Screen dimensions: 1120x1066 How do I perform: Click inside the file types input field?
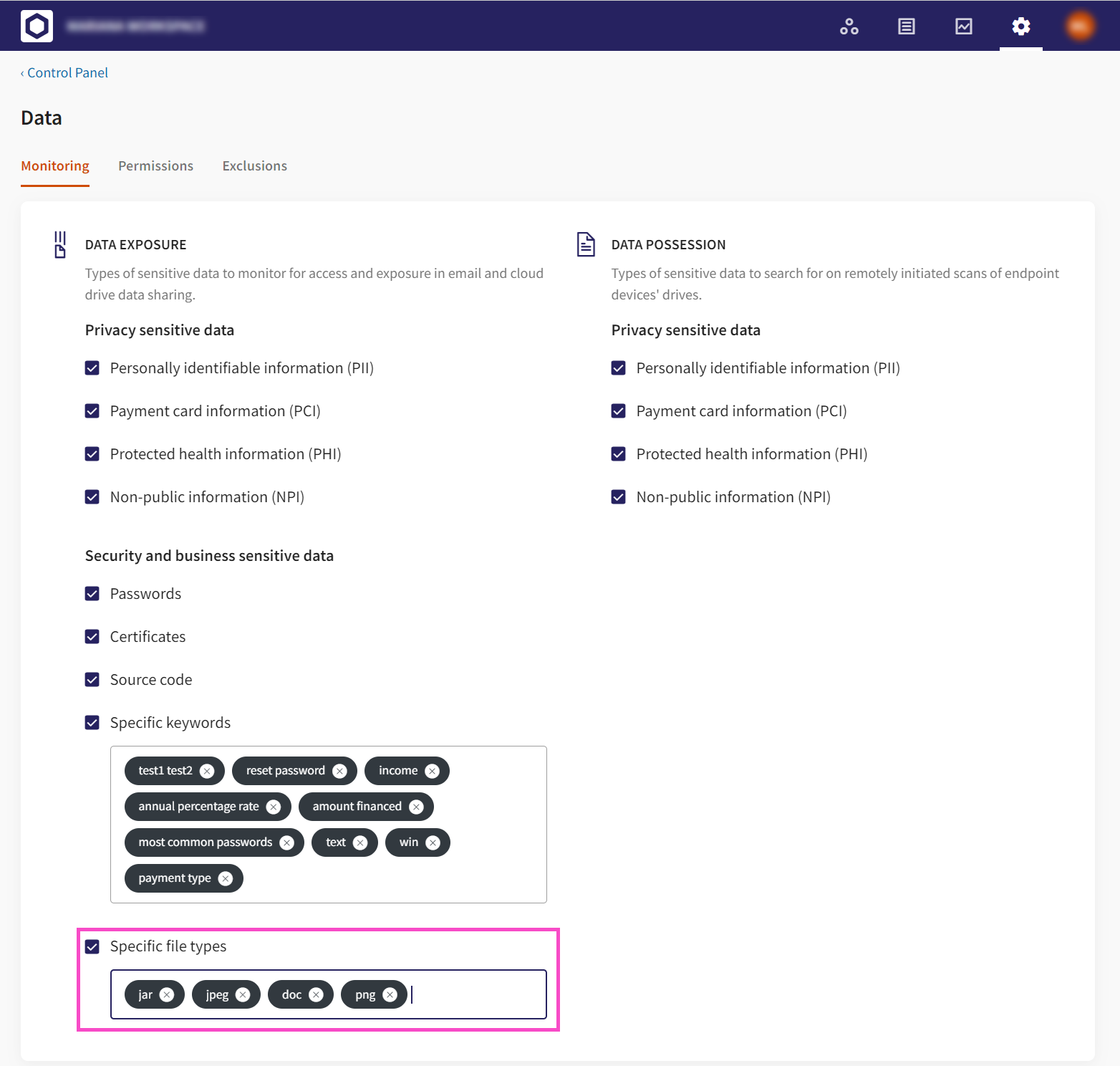(476, 994)
